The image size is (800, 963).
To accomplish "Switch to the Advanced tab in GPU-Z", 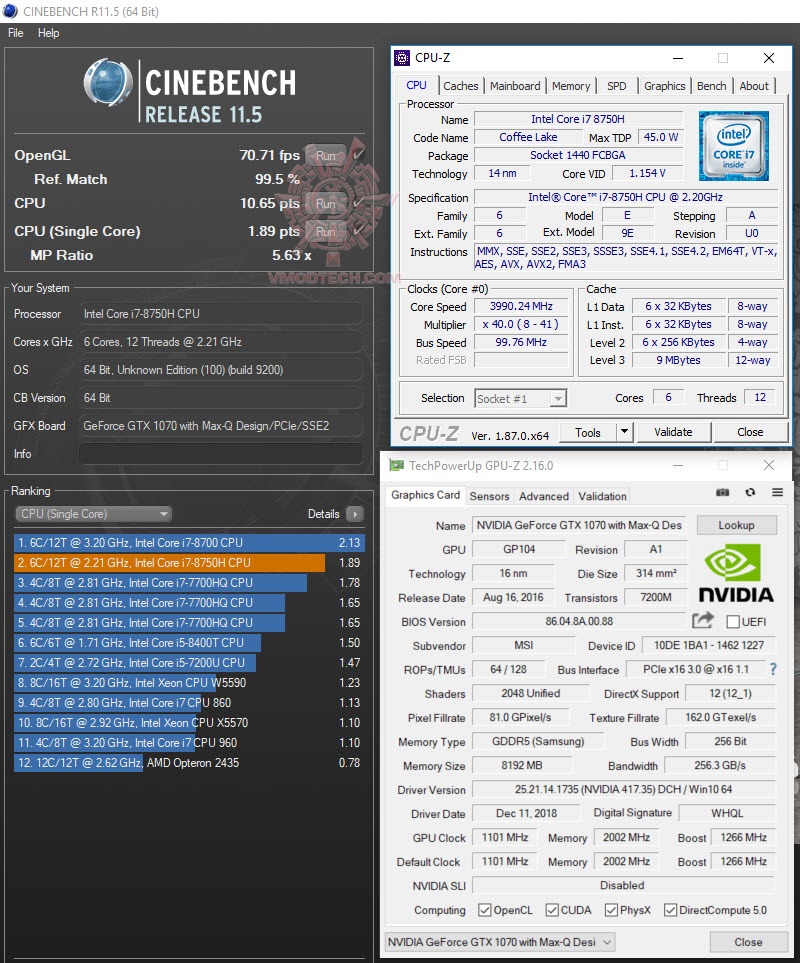I will click(544, 496).
